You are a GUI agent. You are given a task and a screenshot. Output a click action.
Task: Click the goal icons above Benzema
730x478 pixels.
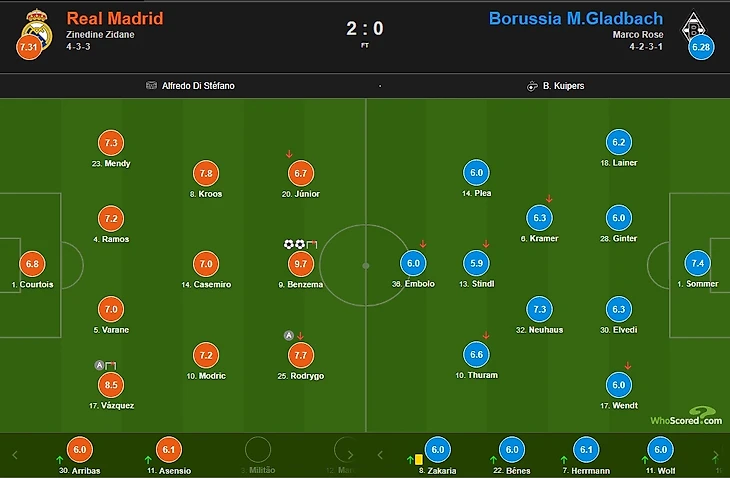coord(294,244)
